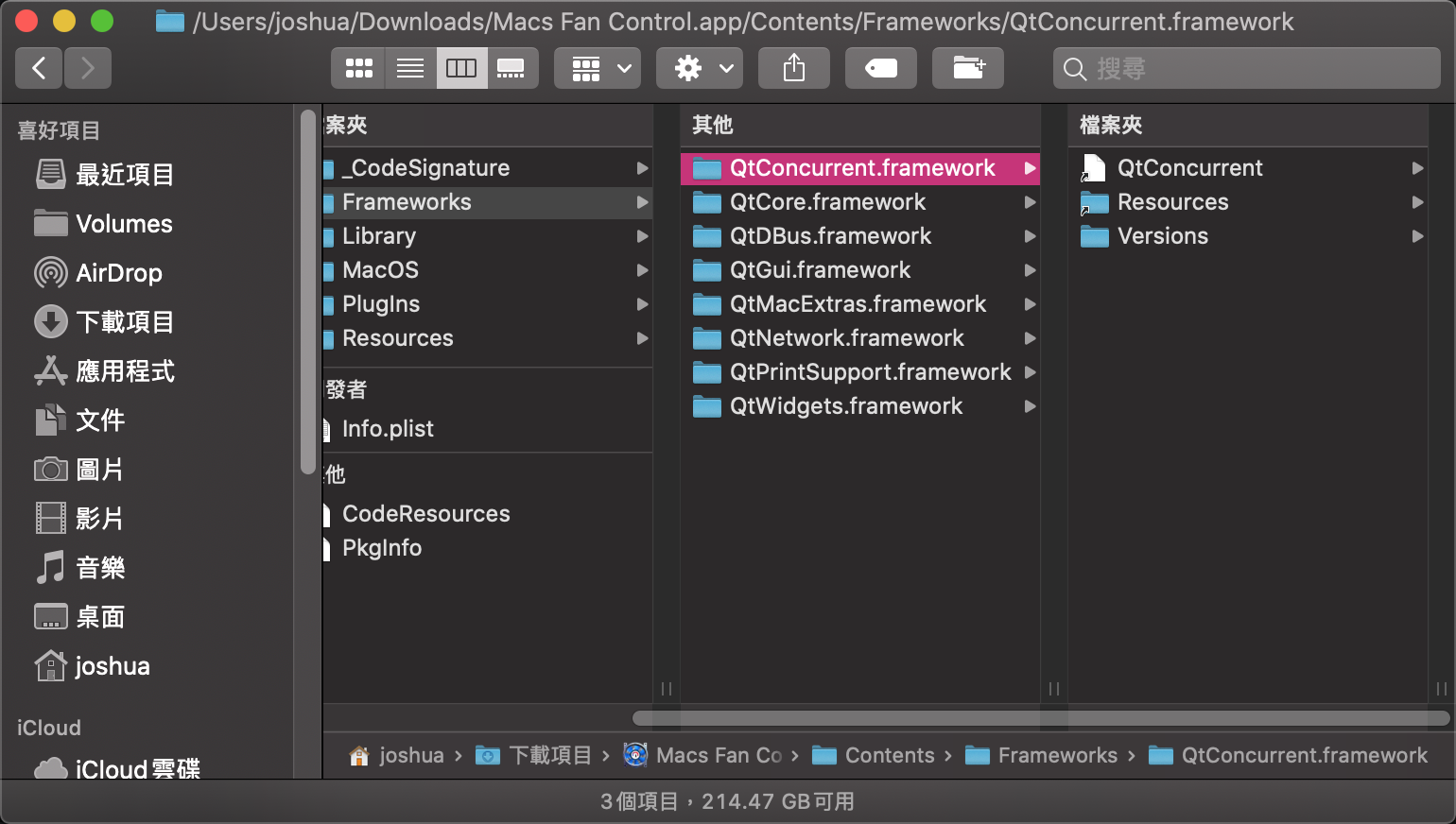Click the Share toolbar button
Image resolution: width=1456 pixels, height=824 pixels.
click(794, 68)
